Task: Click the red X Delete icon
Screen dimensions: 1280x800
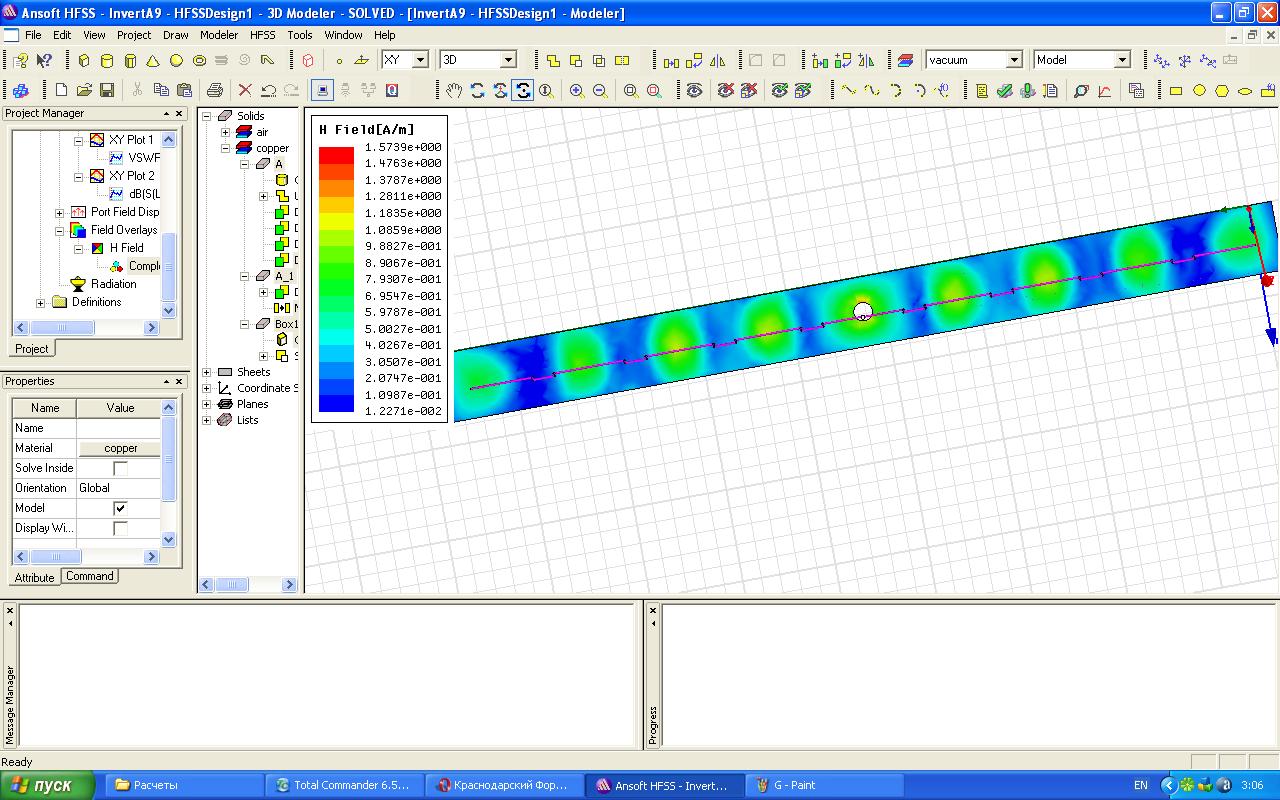Action: (x=245, y=91)
